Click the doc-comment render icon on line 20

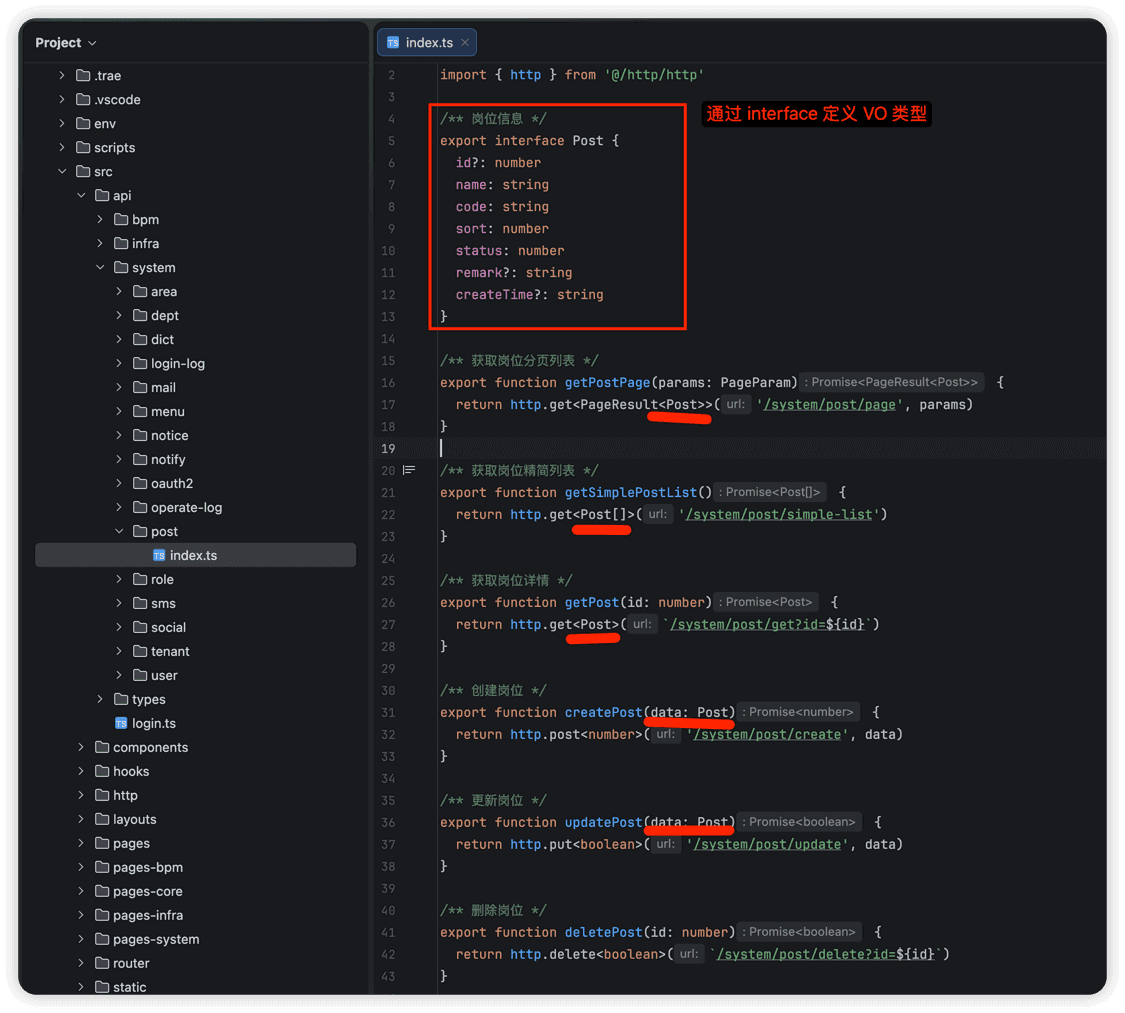click(409, 470)
